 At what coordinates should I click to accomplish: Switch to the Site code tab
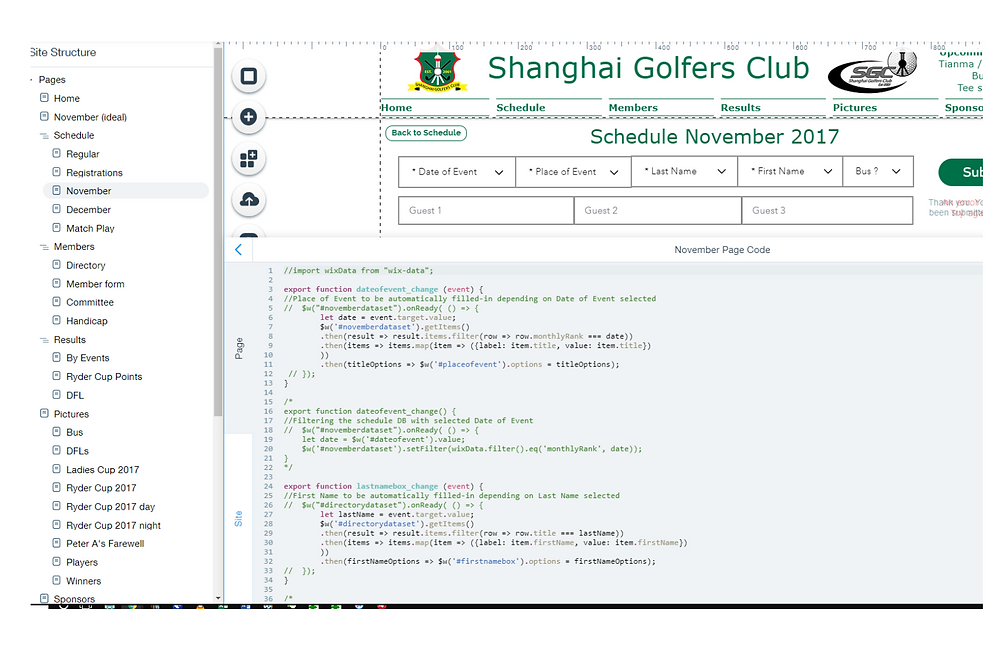pyautogui.click(x=239, y=518)
